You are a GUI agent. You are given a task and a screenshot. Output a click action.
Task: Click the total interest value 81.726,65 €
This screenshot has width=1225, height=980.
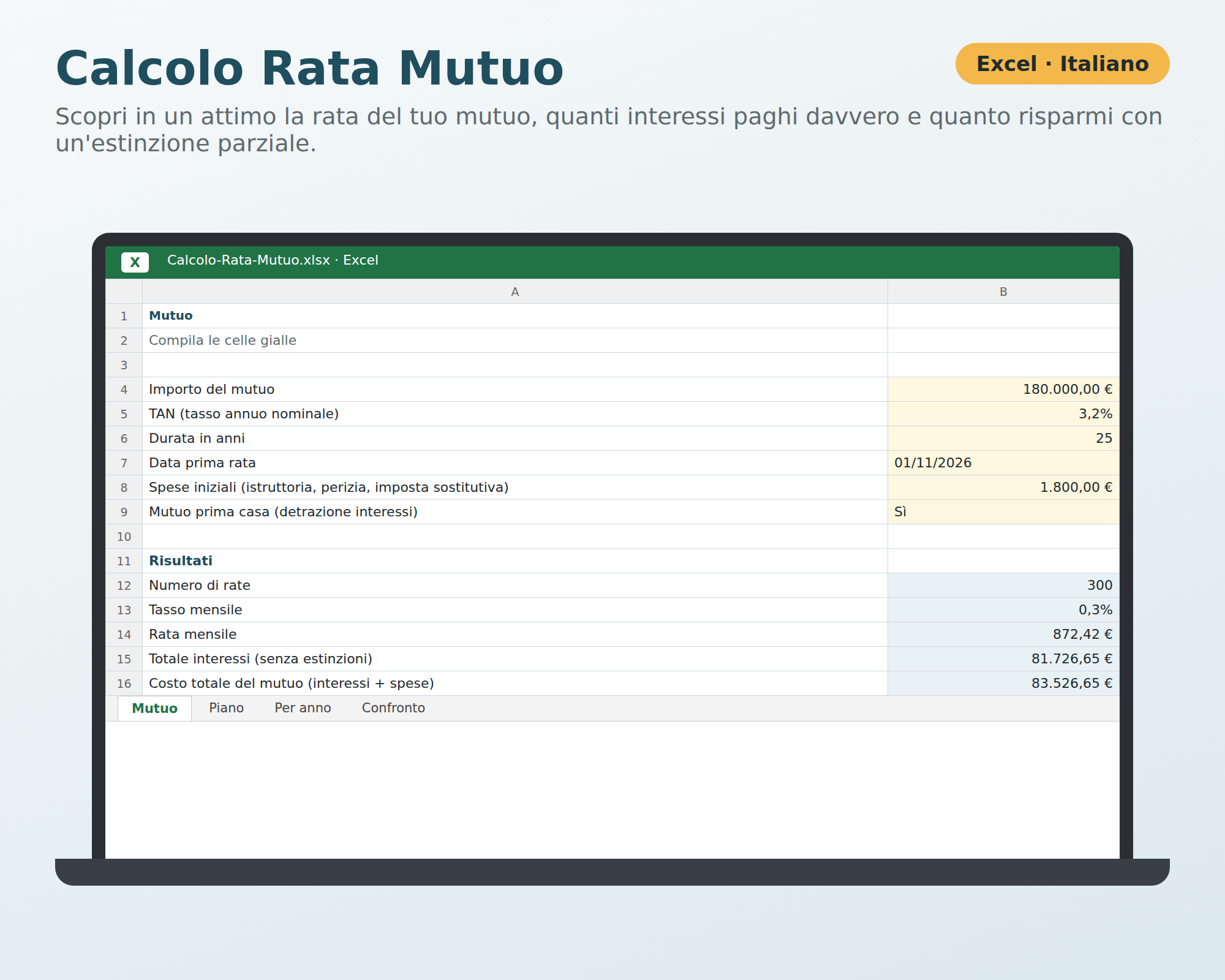click(1003, 659)
